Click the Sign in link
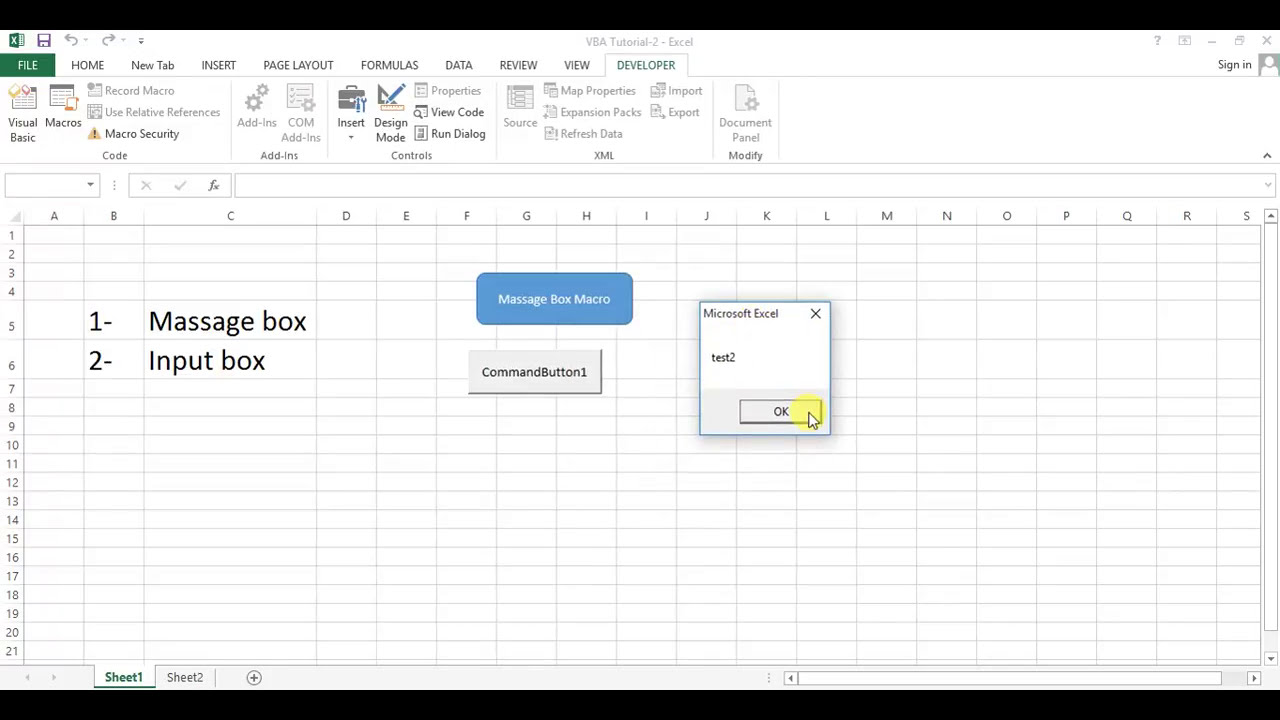Screen dimensions: 1280x720 (x=1234, y=65)
